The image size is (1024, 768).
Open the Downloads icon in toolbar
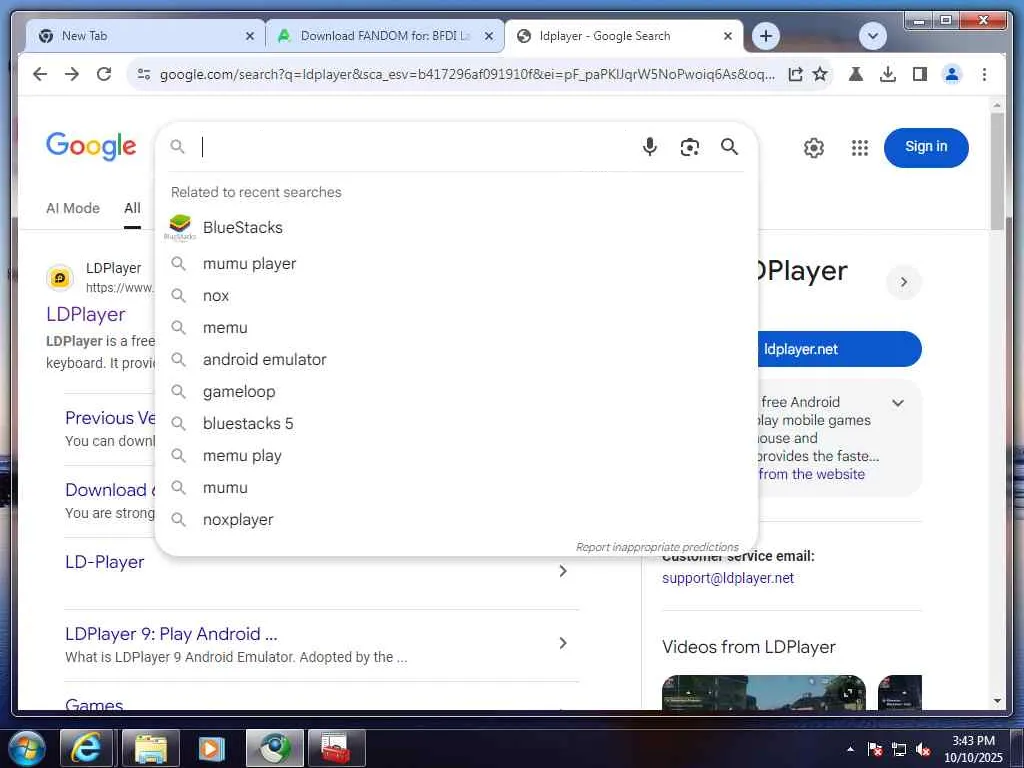888,74
